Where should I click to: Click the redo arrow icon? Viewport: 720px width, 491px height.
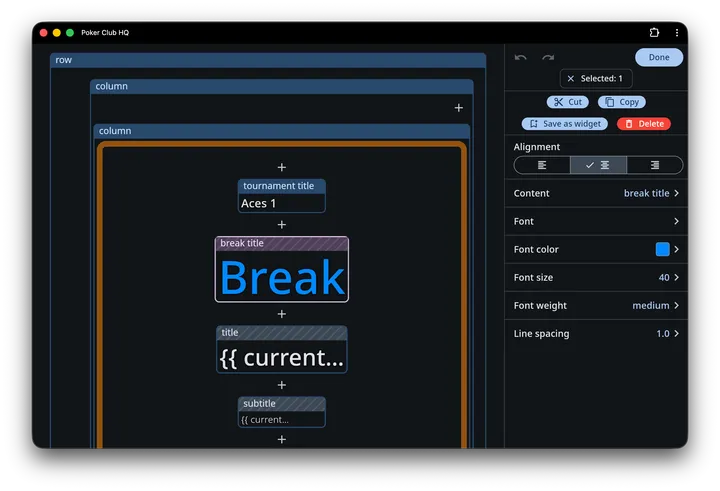click(548, 57)
